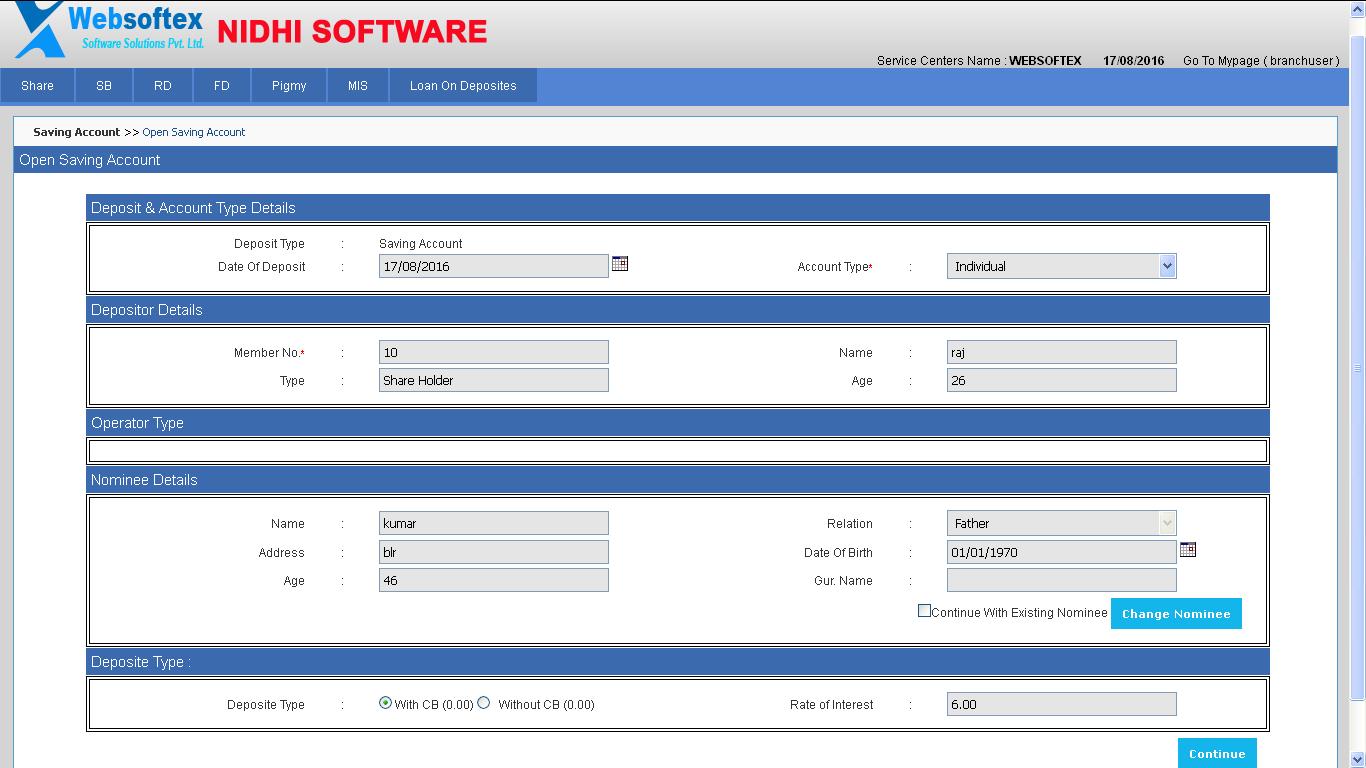Click the WEBSOFTEX service center name
Image resolution: width=1366 pixels, height=768 pixels.
click(1045, 60)
